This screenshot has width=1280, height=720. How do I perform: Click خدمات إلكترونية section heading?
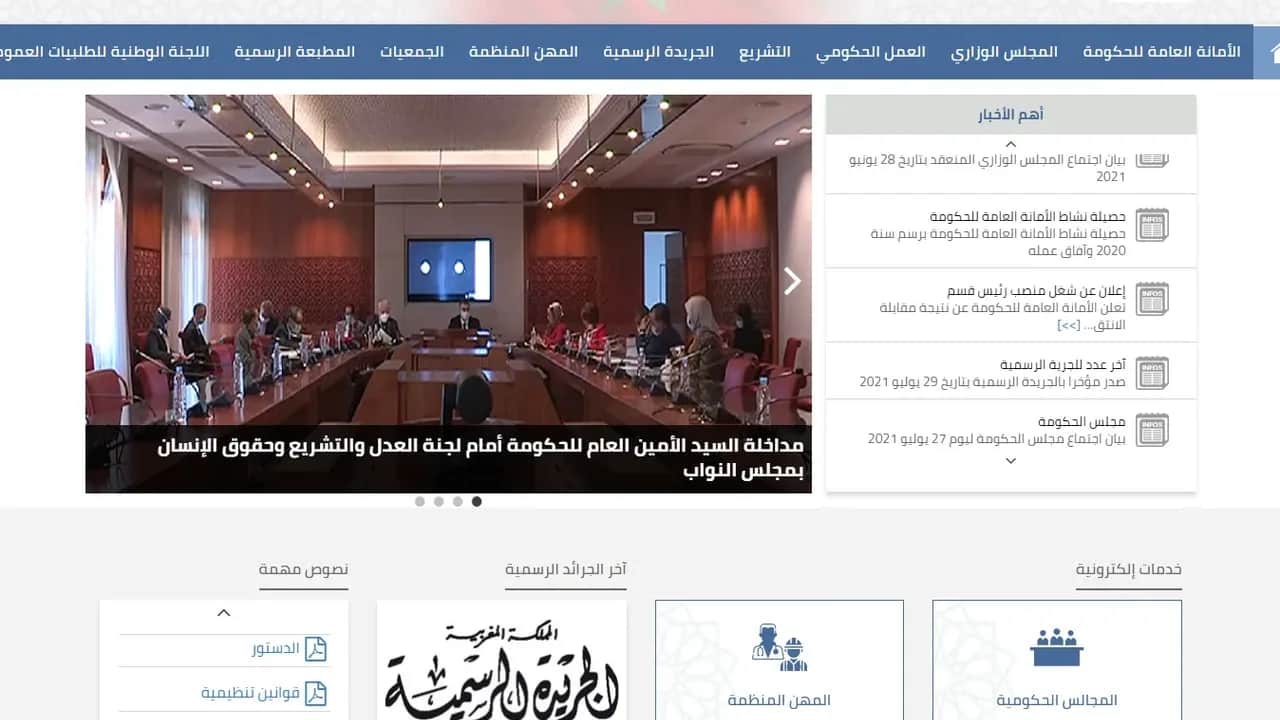1129,569
